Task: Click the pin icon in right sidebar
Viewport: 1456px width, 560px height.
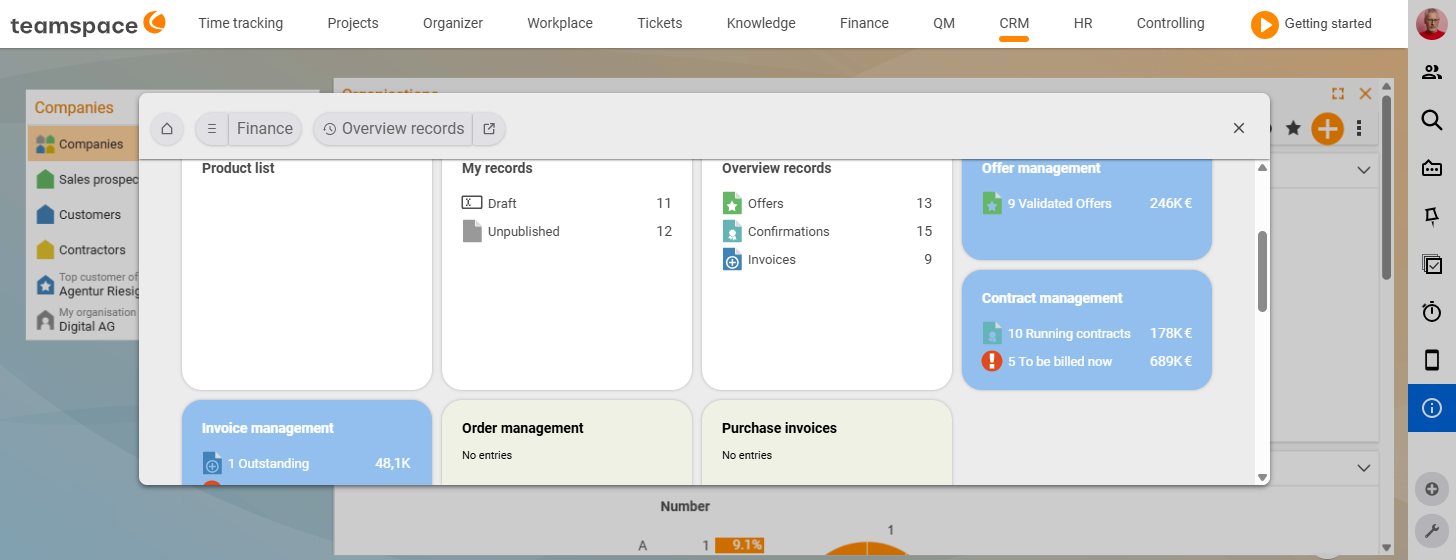Action: 1432,216
